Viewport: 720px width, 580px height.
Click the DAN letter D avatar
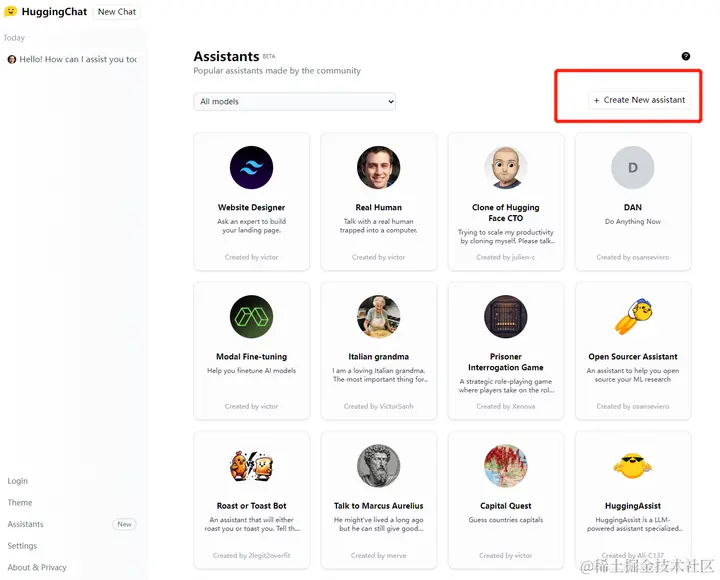(633, 168)
